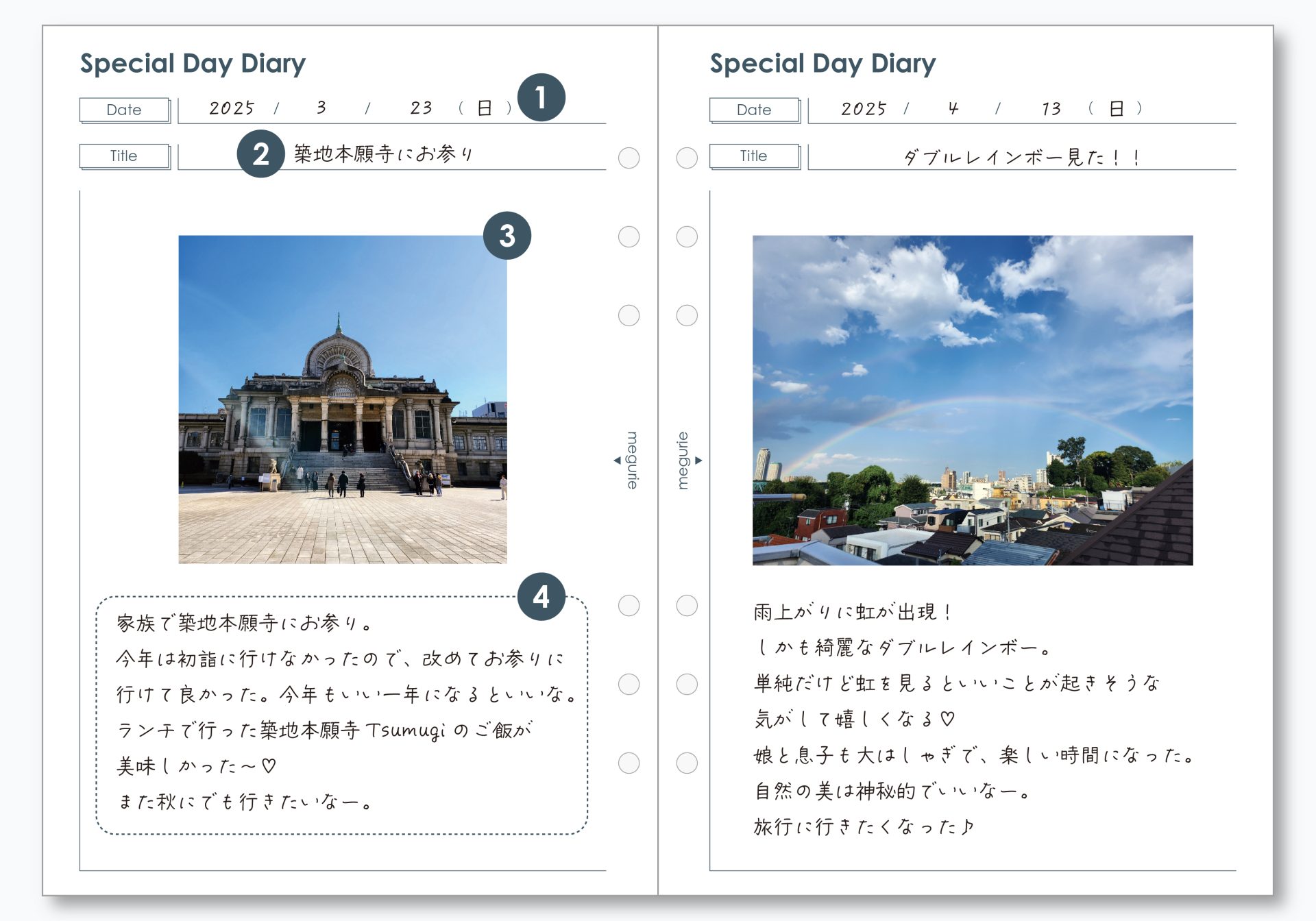Click the Date label on right page
This screenshot has width=1316, height=921.
point(754,110)
